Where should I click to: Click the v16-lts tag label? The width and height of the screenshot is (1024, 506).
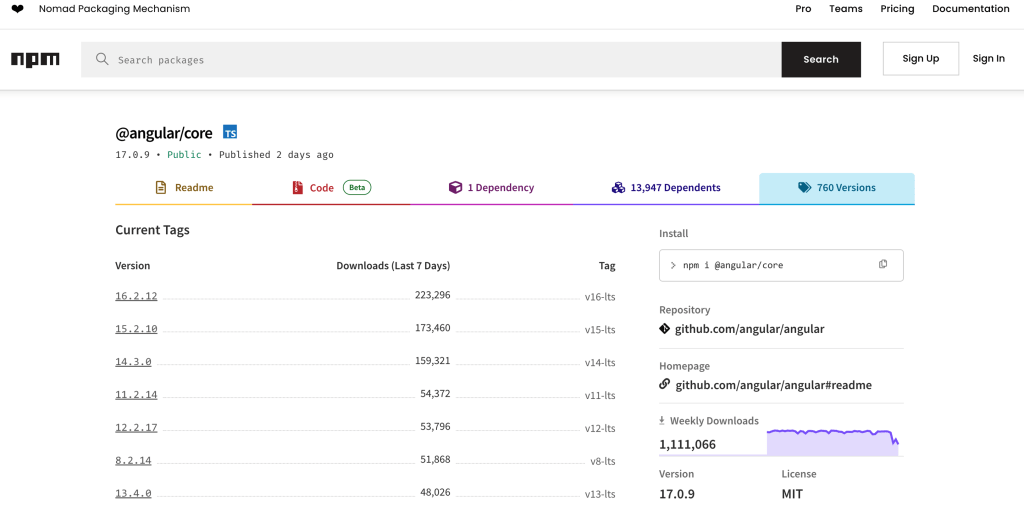click(x=600, y=297)
